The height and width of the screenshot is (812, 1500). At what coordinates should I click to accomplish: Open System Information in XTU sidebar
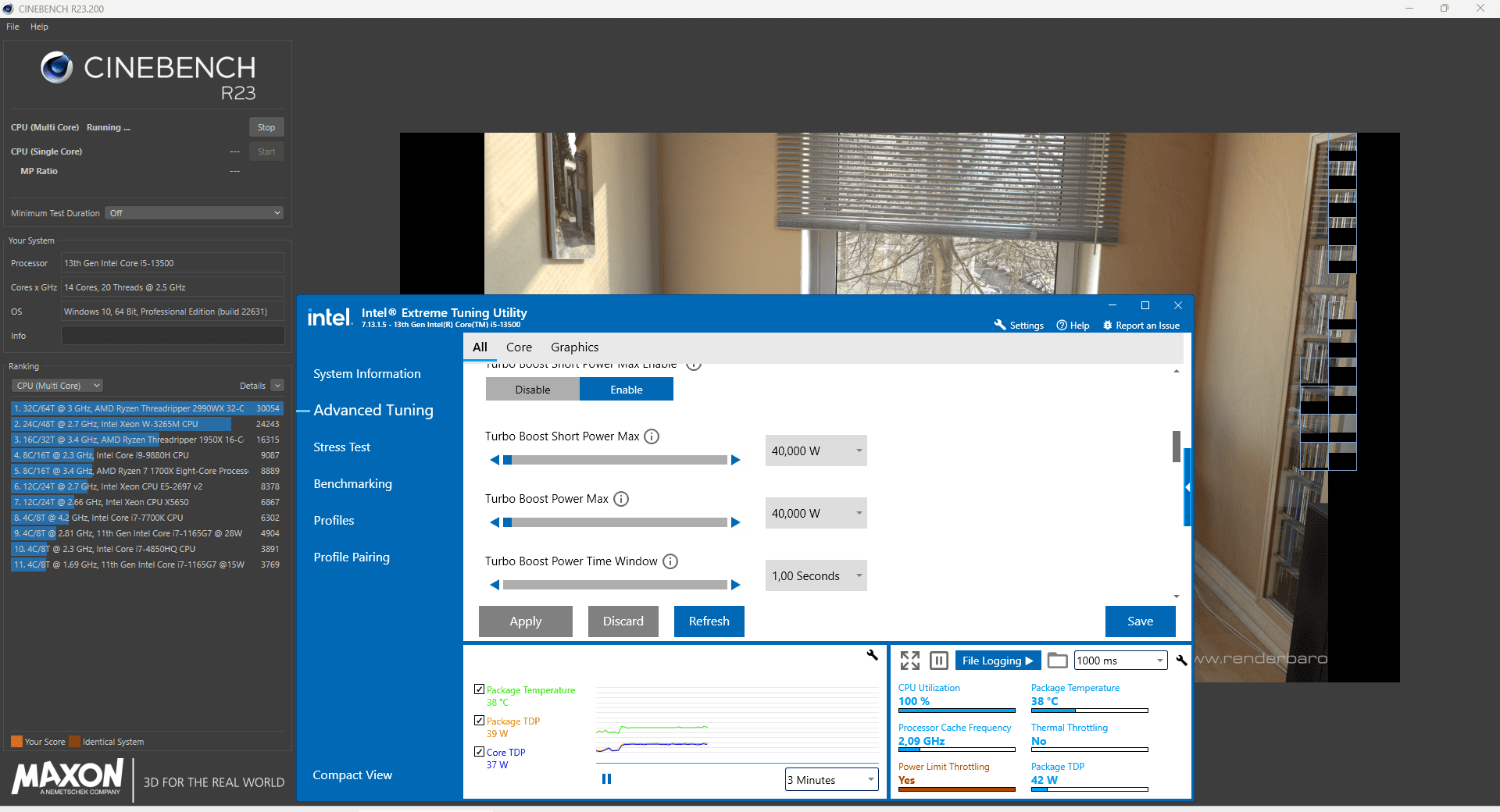(367, 374)
